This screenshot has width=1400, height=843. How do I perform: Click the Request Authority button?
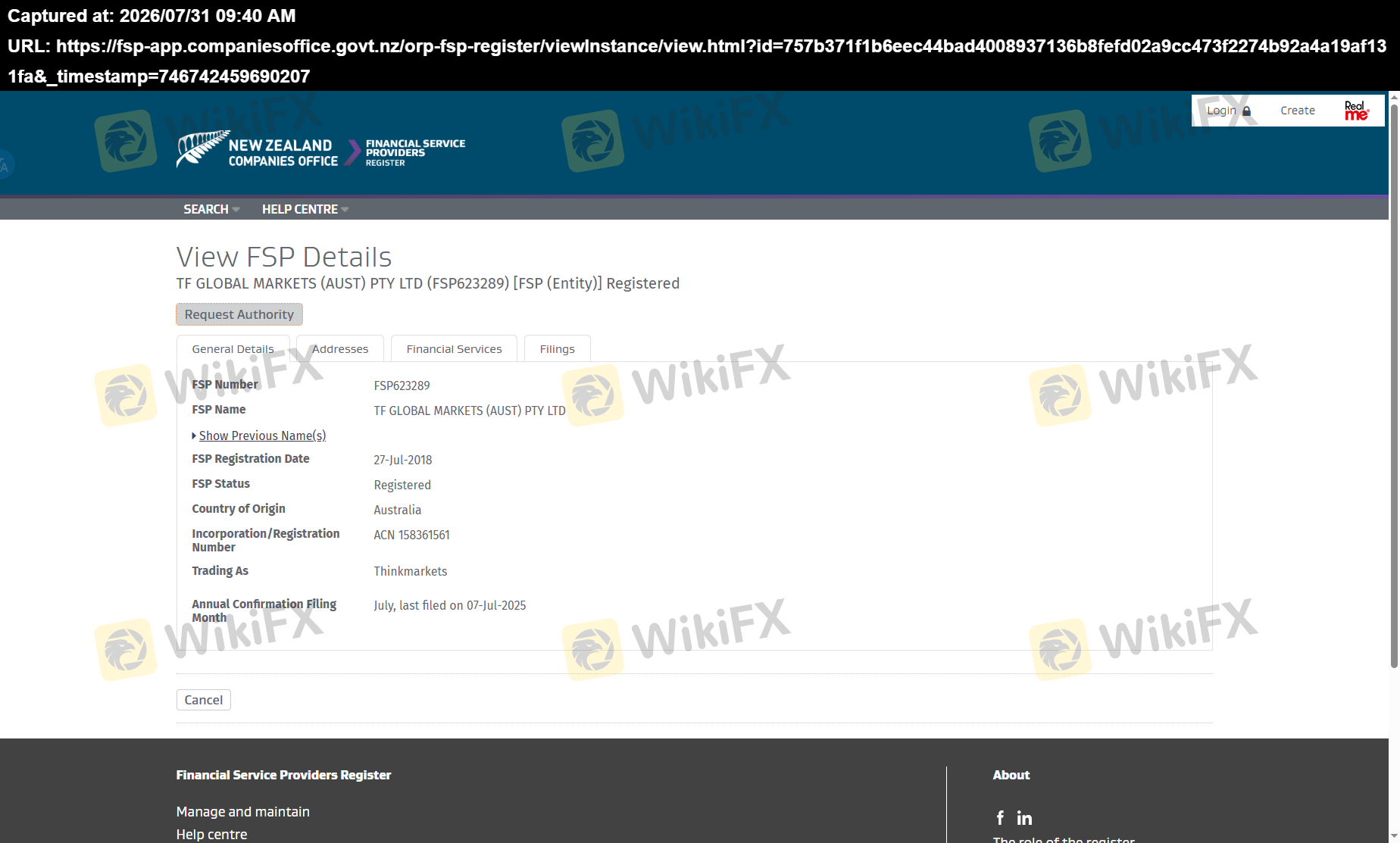[239, 314]
